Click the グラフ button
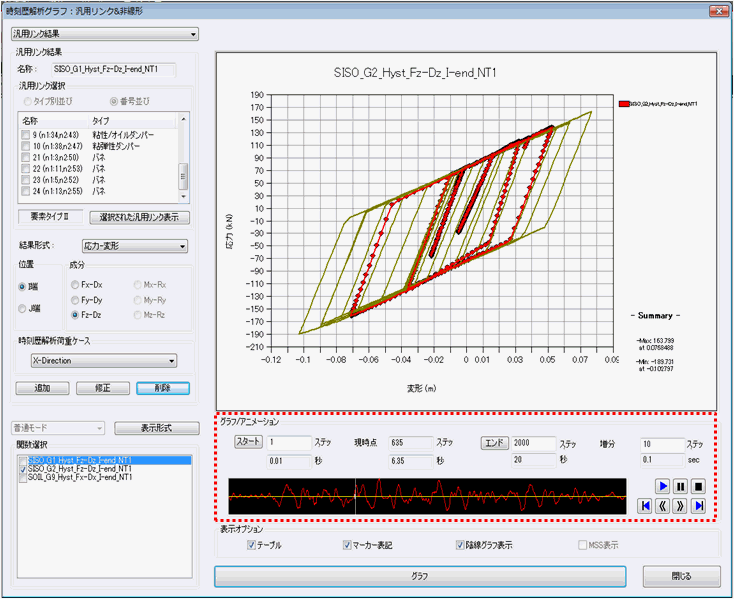Screen dimensions: 734x599 [x=420, y=576]
